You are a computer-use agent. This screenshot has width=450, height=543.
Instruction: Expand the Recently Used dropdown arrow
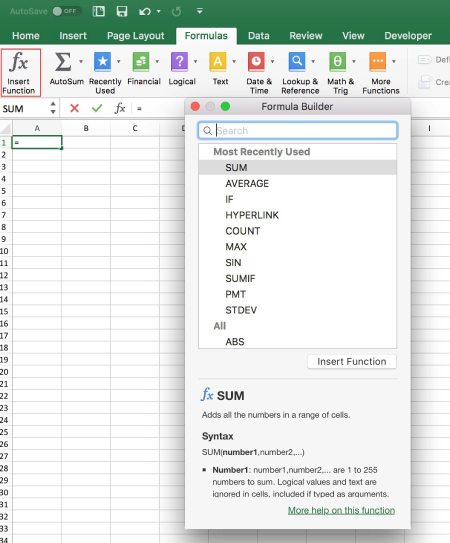[x=118, y=61]
